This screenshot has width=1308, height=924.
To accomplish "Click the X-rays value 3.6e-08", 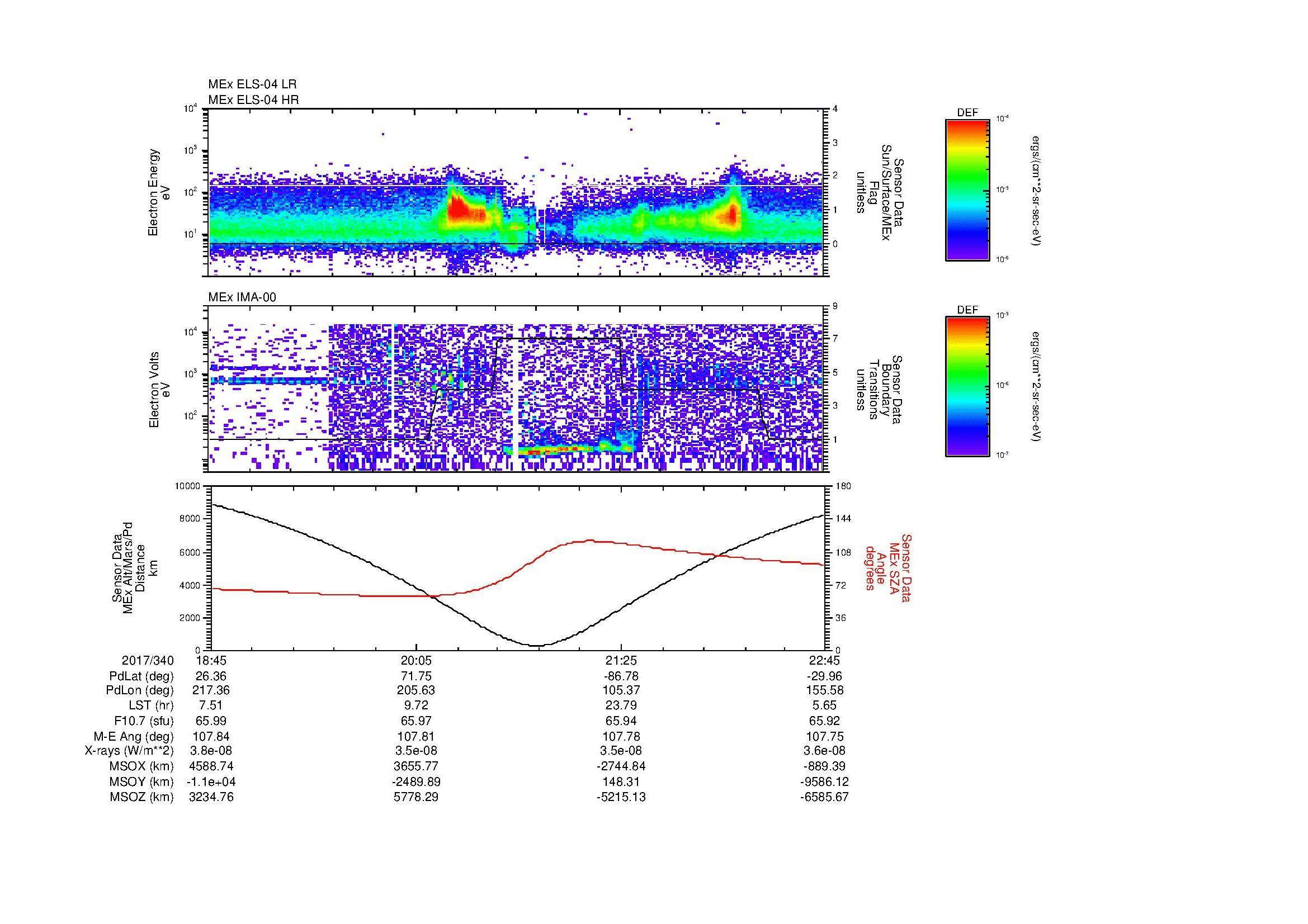I will pos(825,751).
